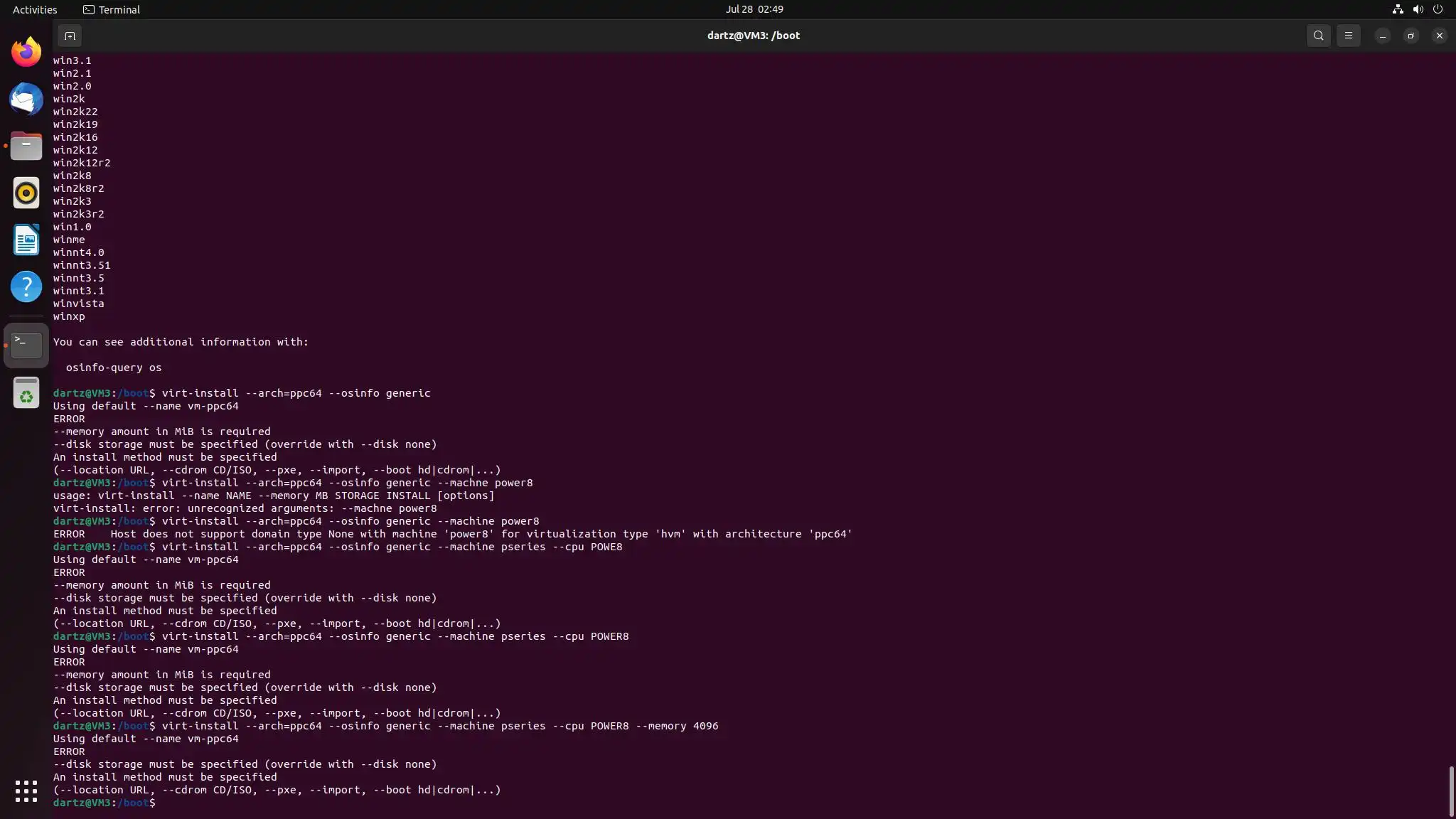1456x819 pixels.
Task: Open Files manager in dock
Action: click(26, 146)
